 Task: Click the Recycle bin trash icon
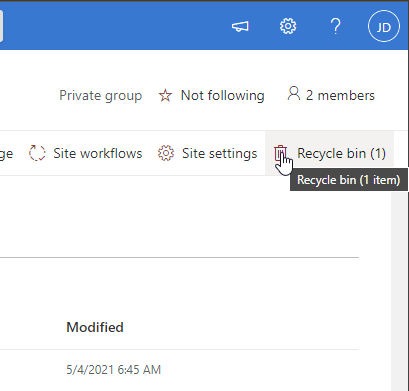280,153
